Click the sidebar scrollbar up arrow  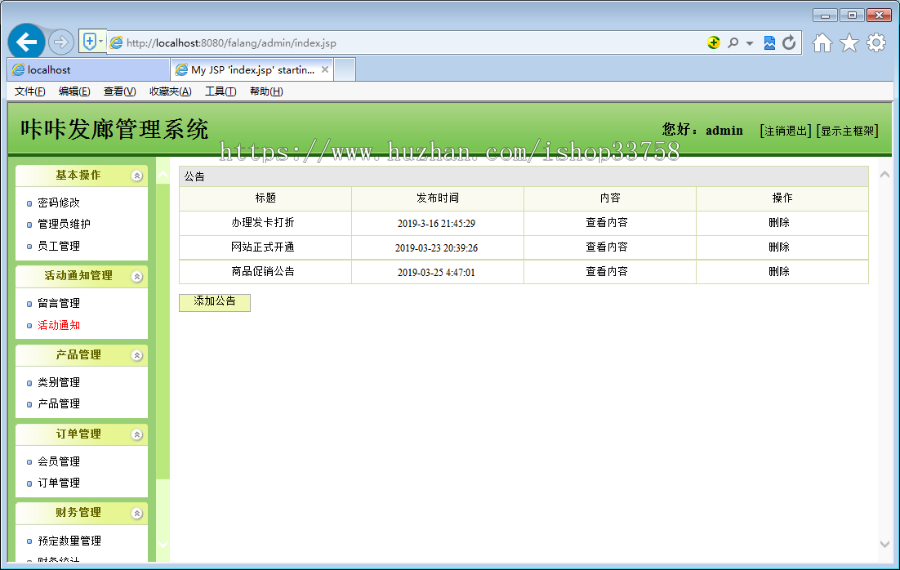163,175
